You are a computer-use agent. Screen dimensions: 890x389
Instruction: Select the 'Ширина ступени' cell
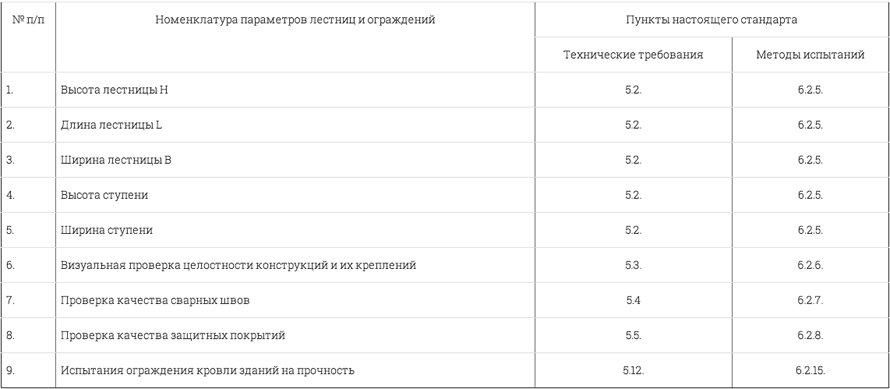point(106,230)
